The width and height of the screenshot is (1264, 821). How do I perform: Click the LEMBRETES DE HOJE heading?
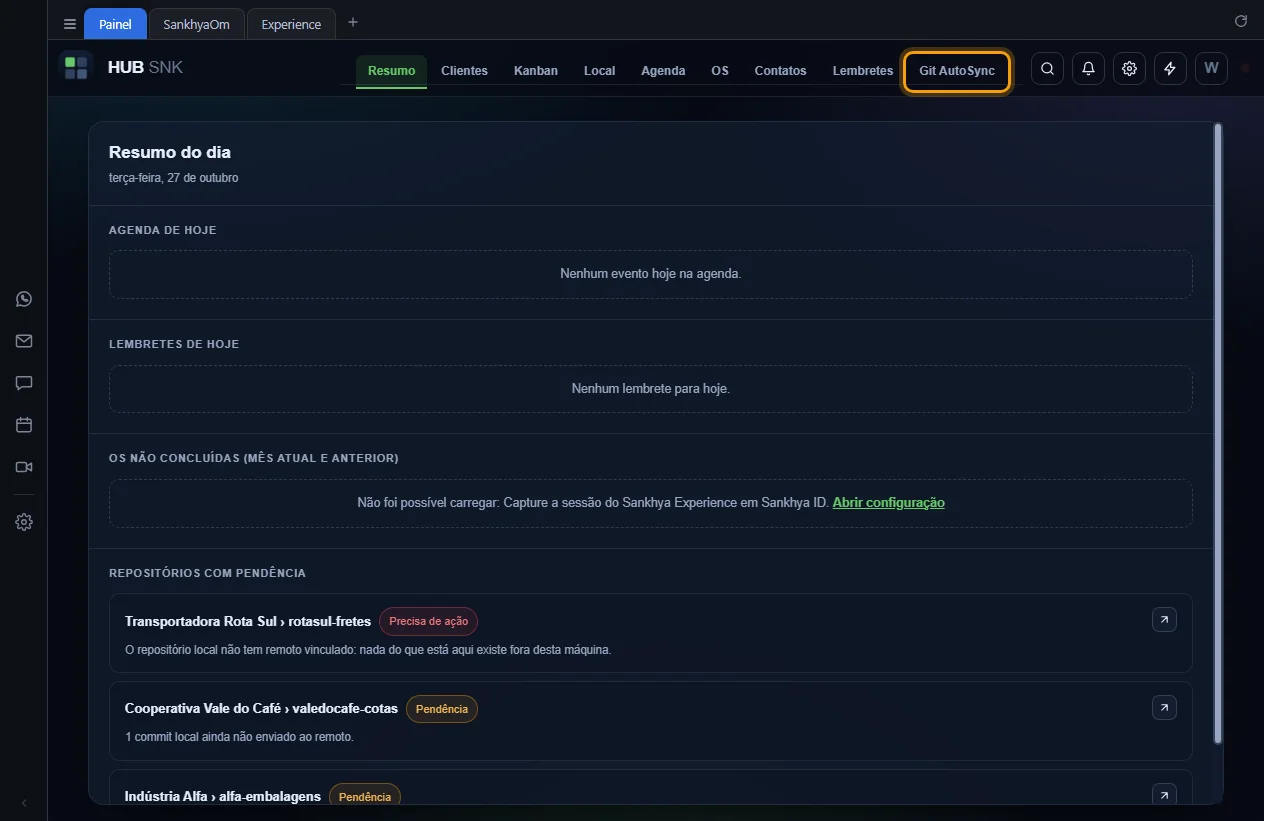(174, 344)
